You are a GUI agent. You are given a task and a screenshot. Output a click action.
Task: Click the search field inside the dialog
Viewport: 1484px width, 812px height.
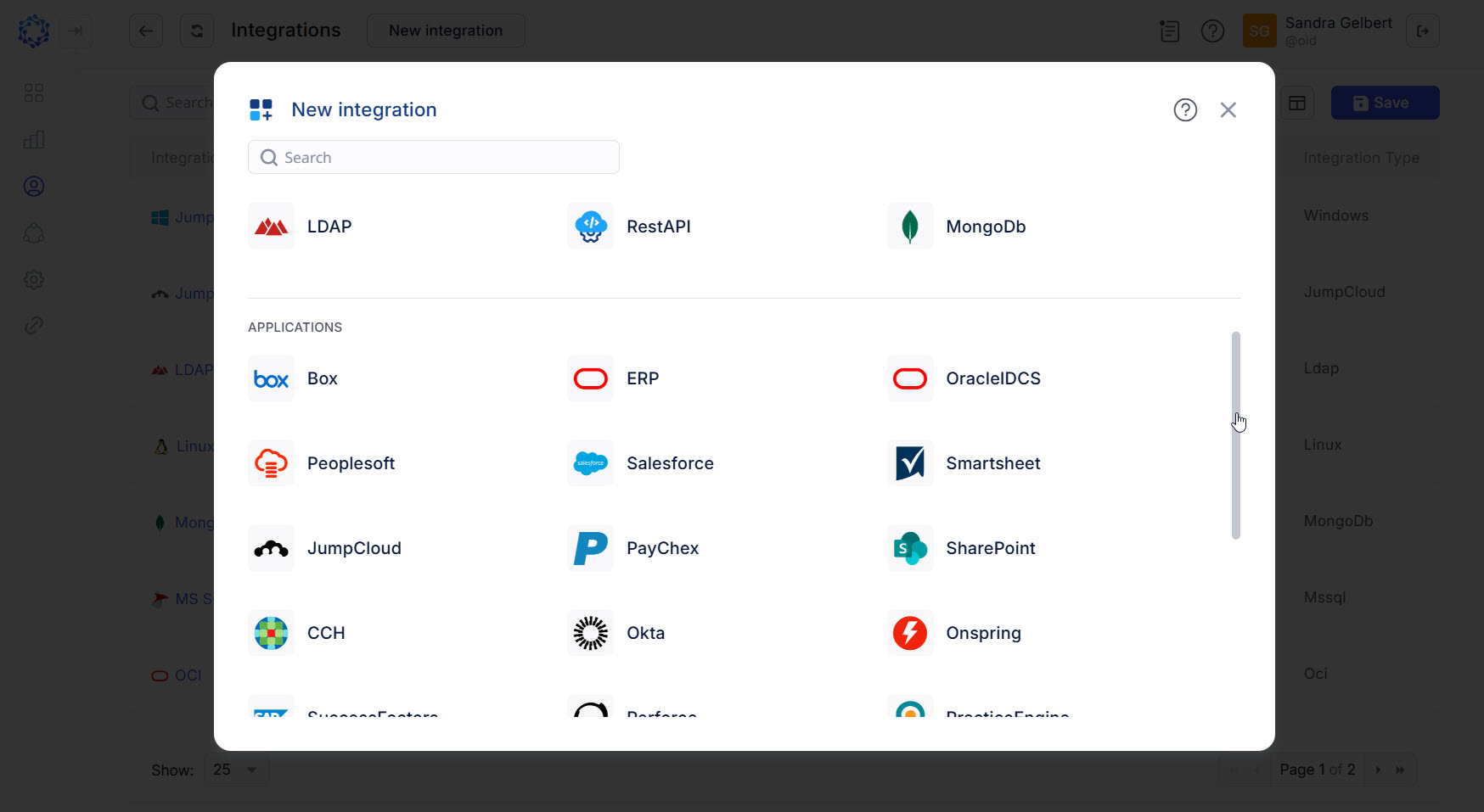pyautogui.click(x=433, y=157)
